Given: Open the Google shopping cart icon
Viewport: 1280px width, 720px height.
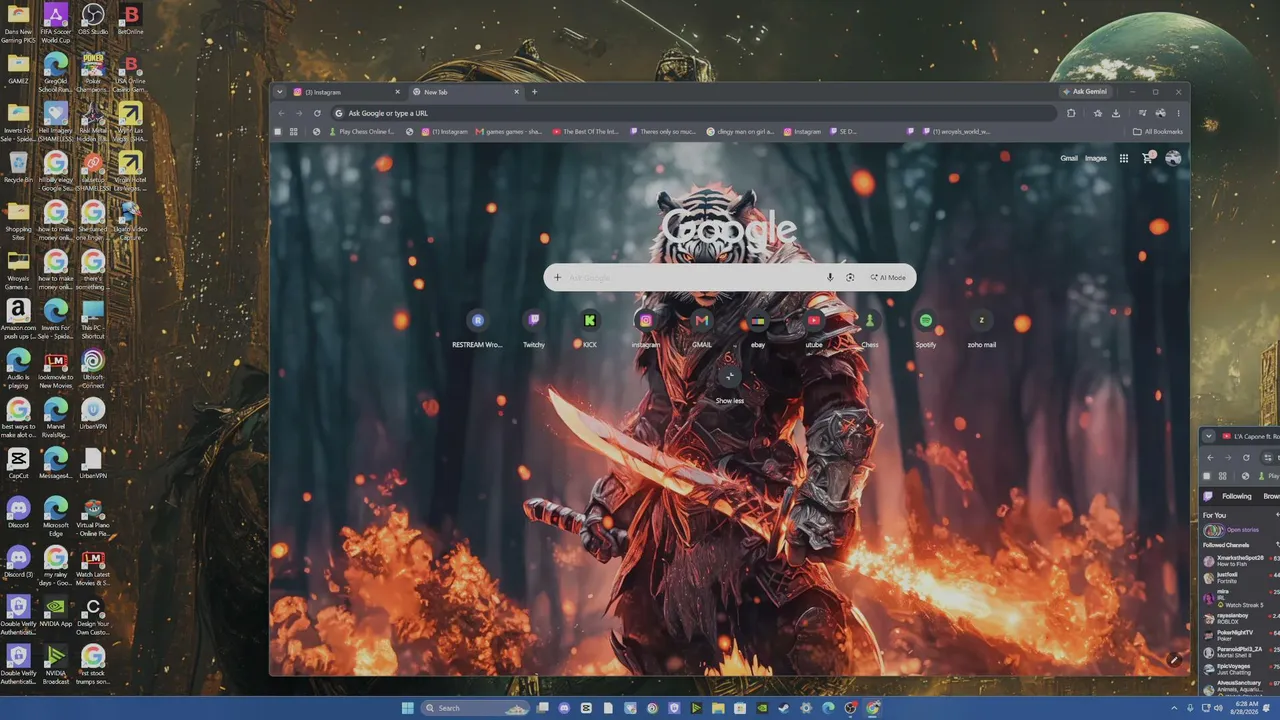Looking at the screenshot, I should [1148, 158].
